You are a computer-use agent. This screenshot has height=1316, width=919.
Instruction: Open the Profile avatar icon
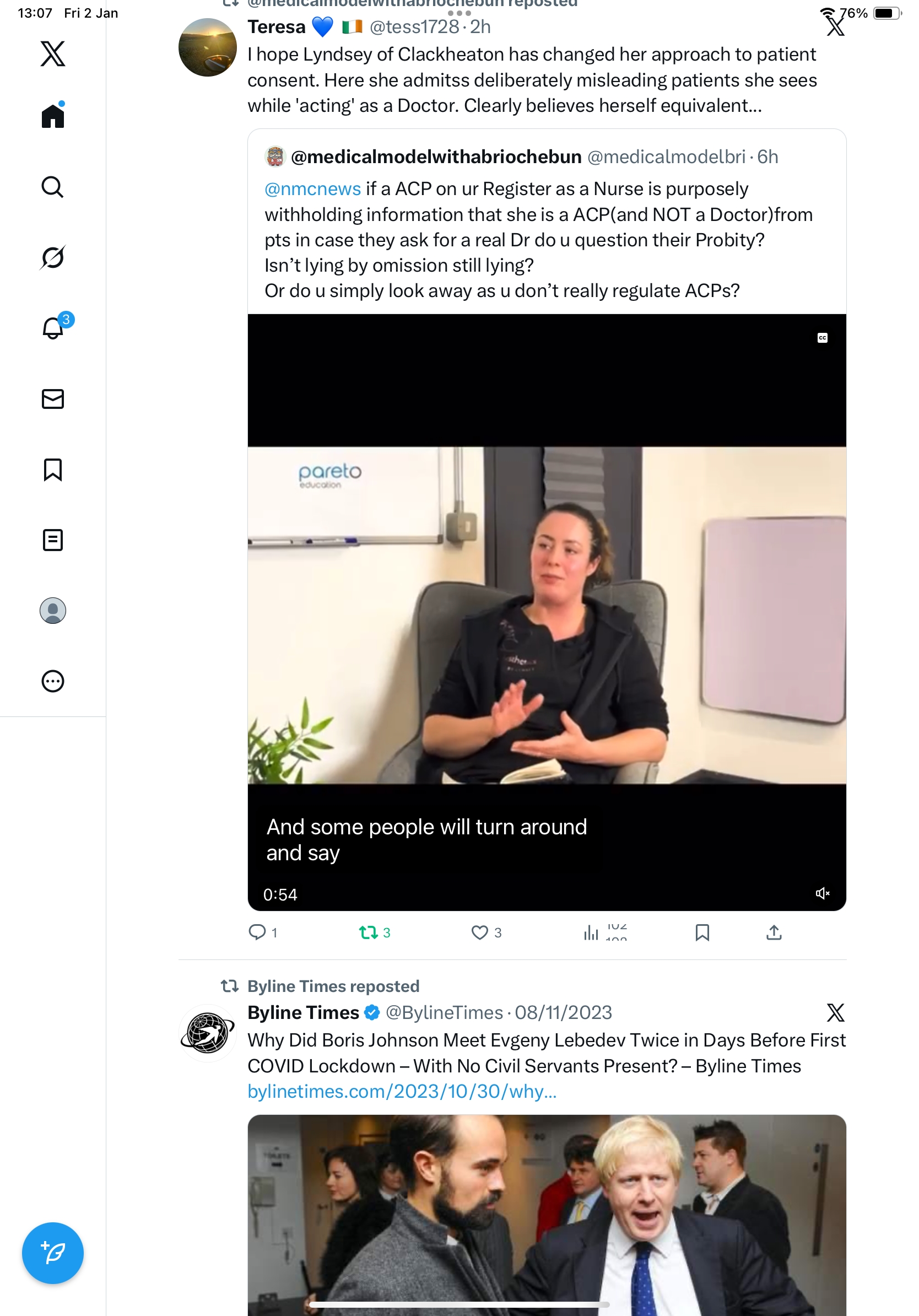tap(53, 611)
